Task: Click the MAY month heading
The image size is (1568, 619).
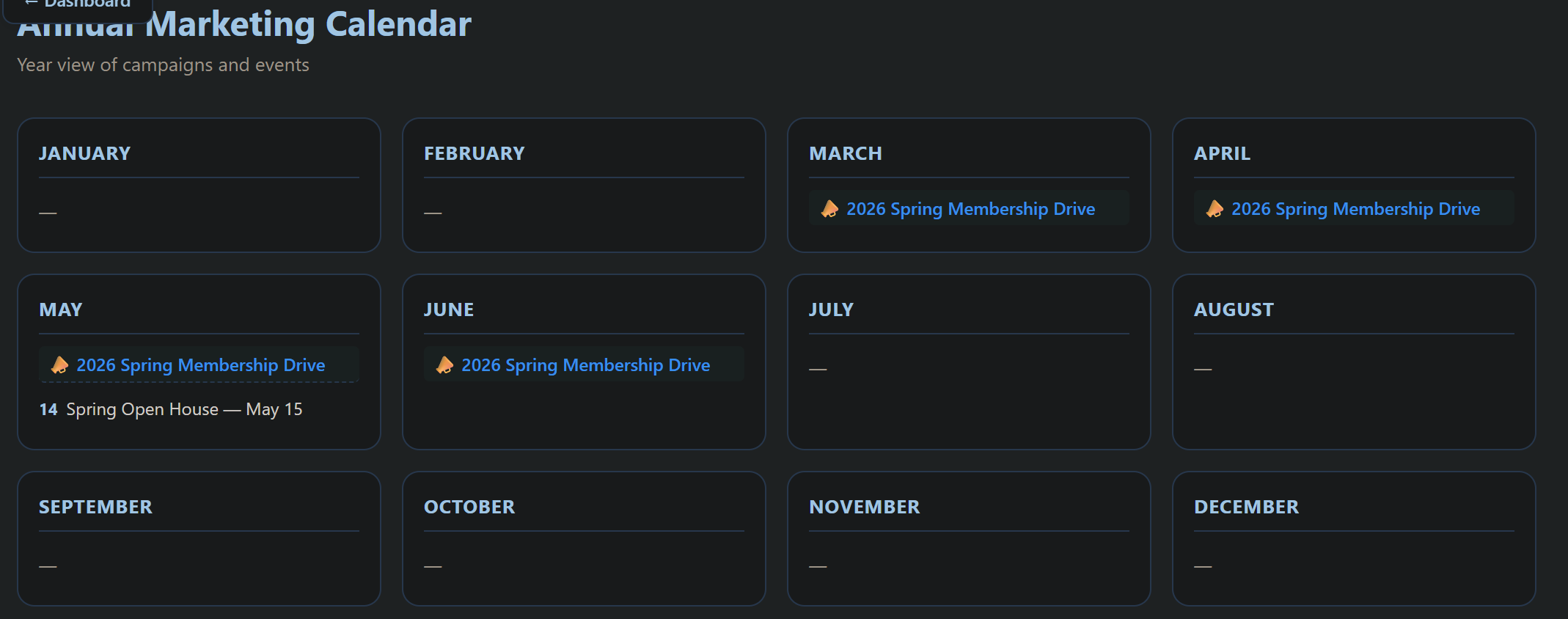Action: [61, 309]
